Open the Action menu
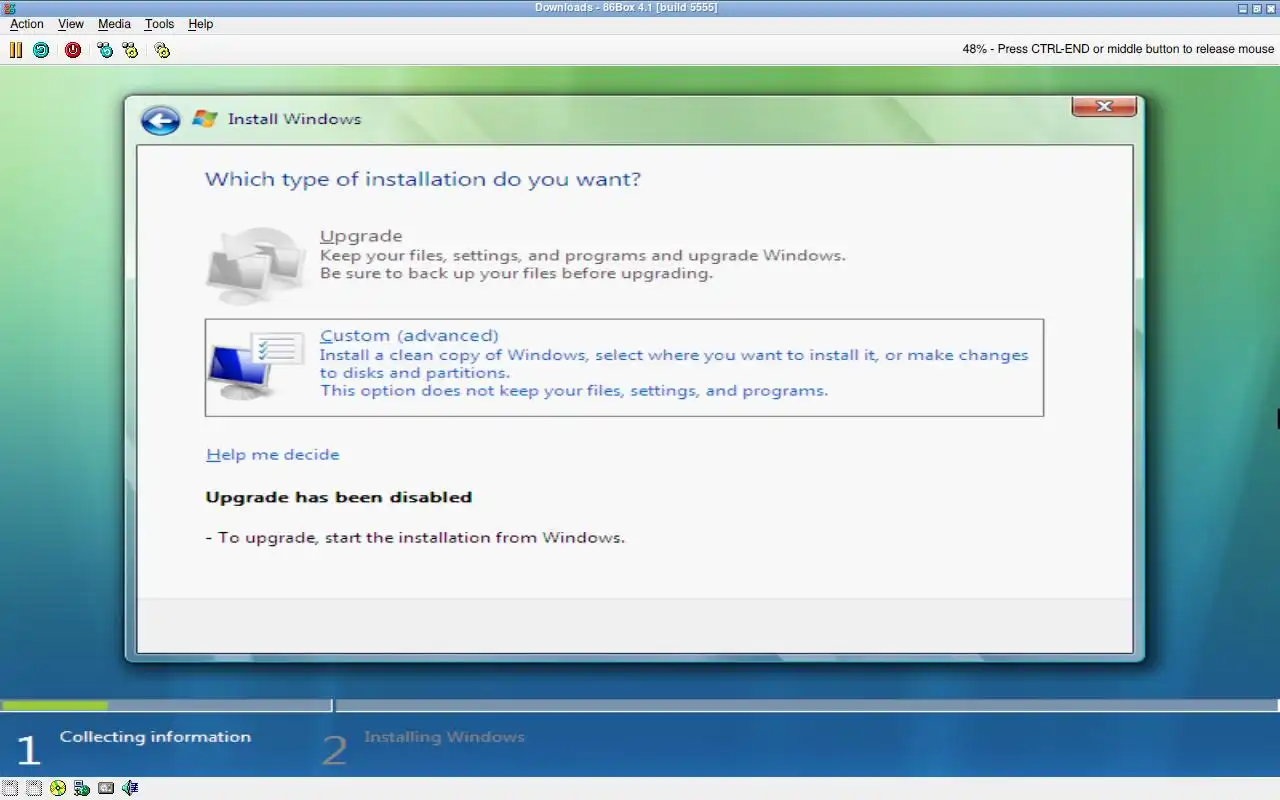Viewport: 1280px width, 800px height. (27, 24)
